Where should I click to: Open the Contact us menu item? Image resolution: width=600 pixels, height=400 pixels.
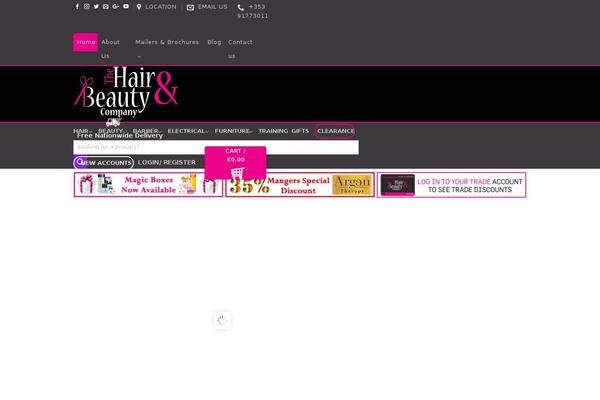click(240, 49)
